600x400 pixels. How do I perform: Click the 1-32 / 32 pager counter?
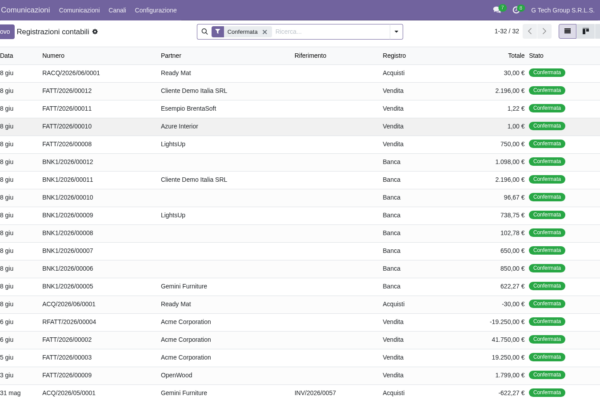tap(507, 31)
